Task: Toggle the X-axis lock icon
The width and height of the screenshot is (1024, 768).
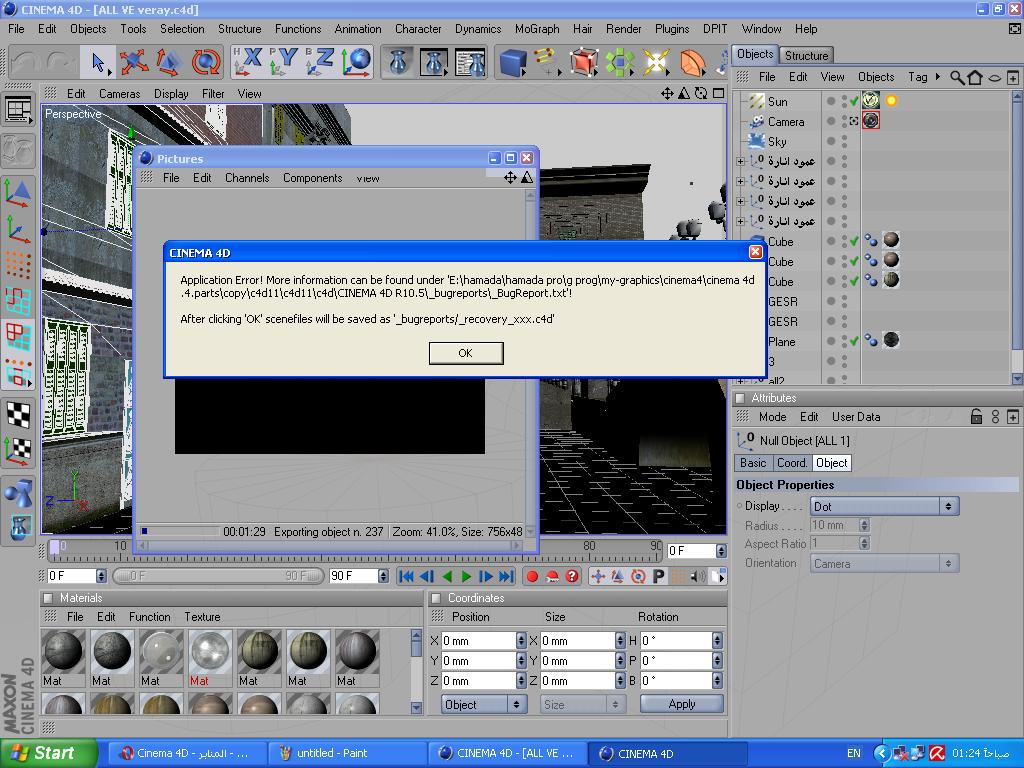Action: (248, 62)
